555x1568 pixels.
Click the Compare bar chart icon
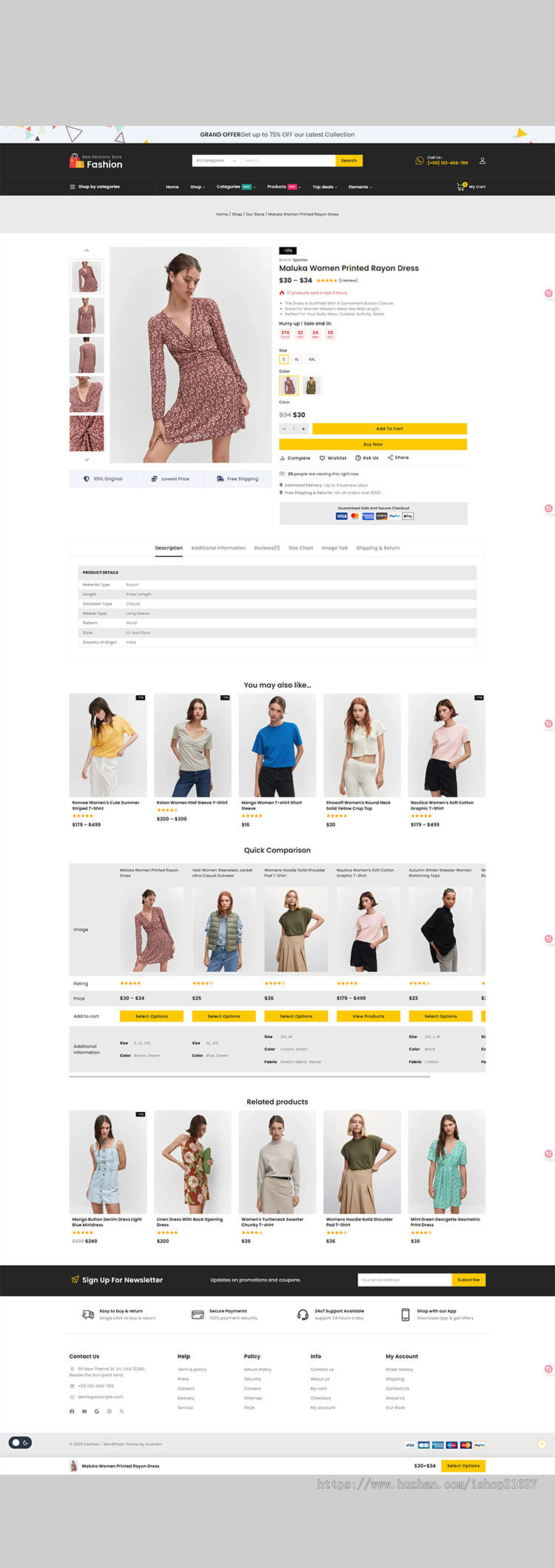click(x=282, y=458)
